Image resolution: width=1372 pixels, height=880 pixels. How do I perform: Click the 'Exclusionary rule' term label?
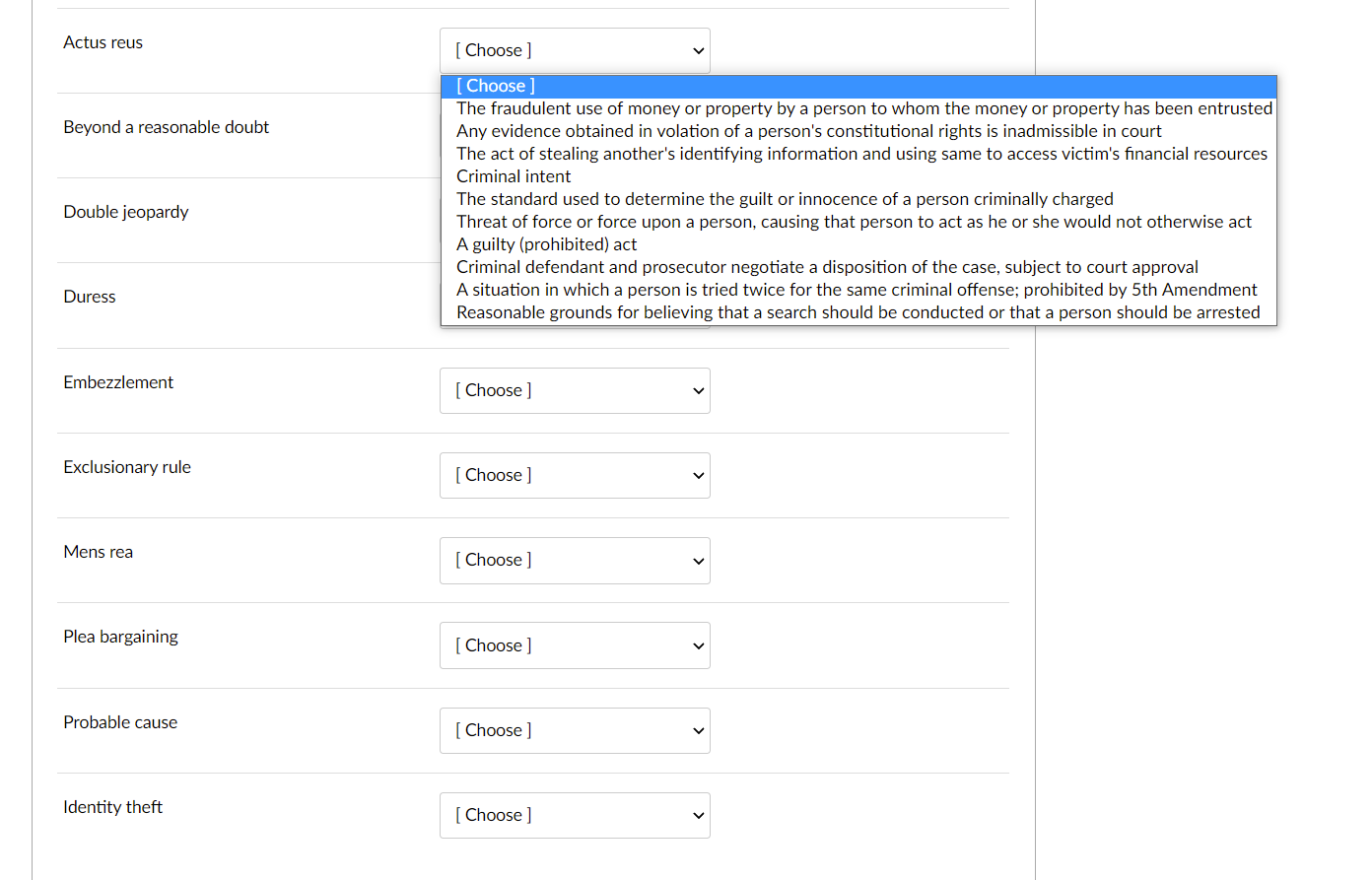(x=127, y=467)
